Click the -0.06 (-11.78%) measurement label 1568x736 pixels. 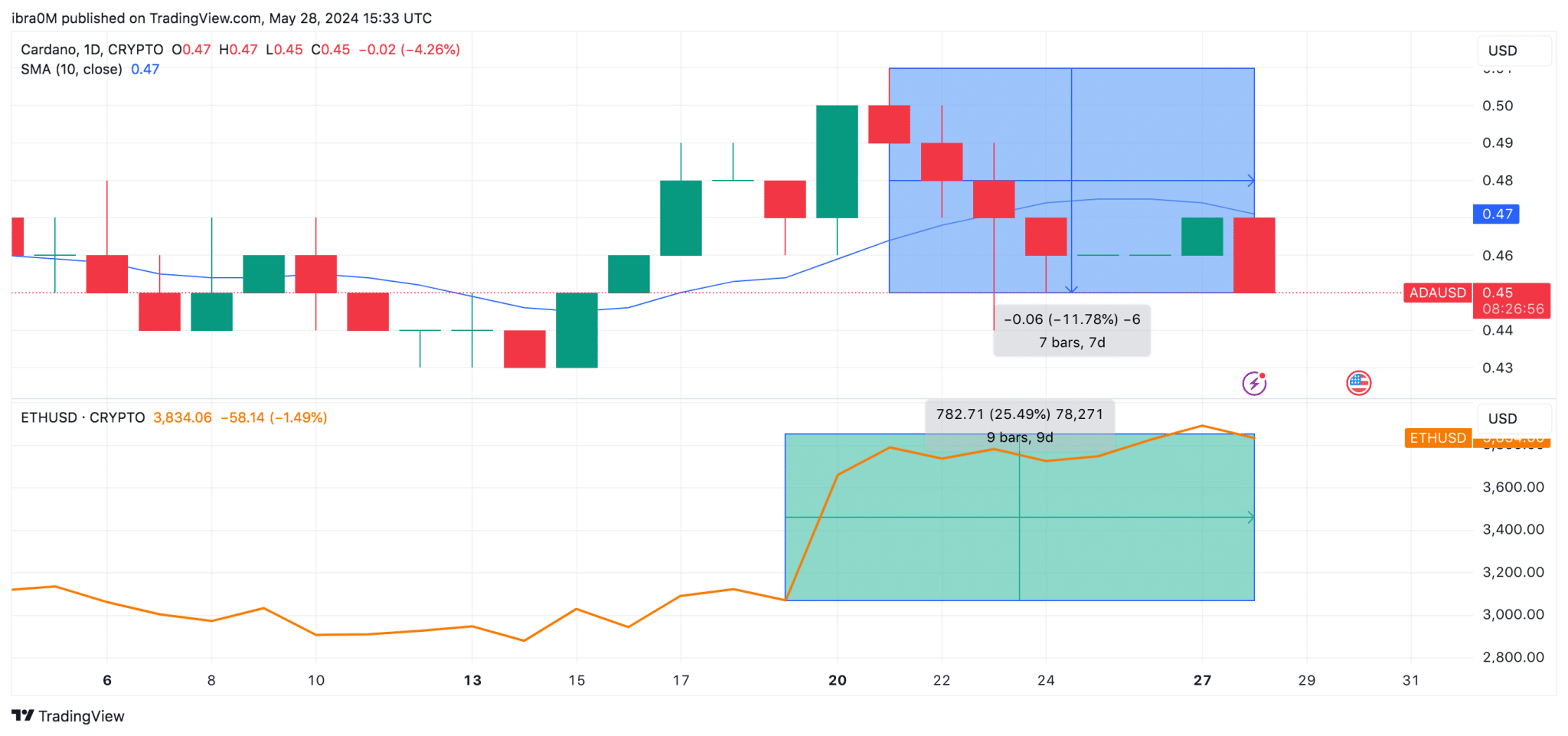(1072, 319)
